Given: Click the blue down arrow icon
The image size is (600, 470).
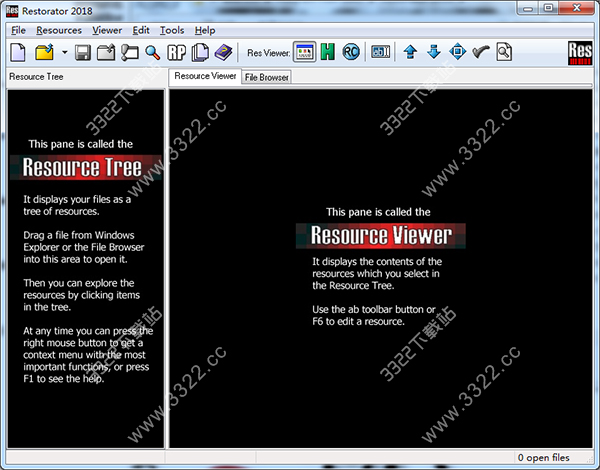Looking at the screenshot, I should pyautogui.click(x=433, y=51).
